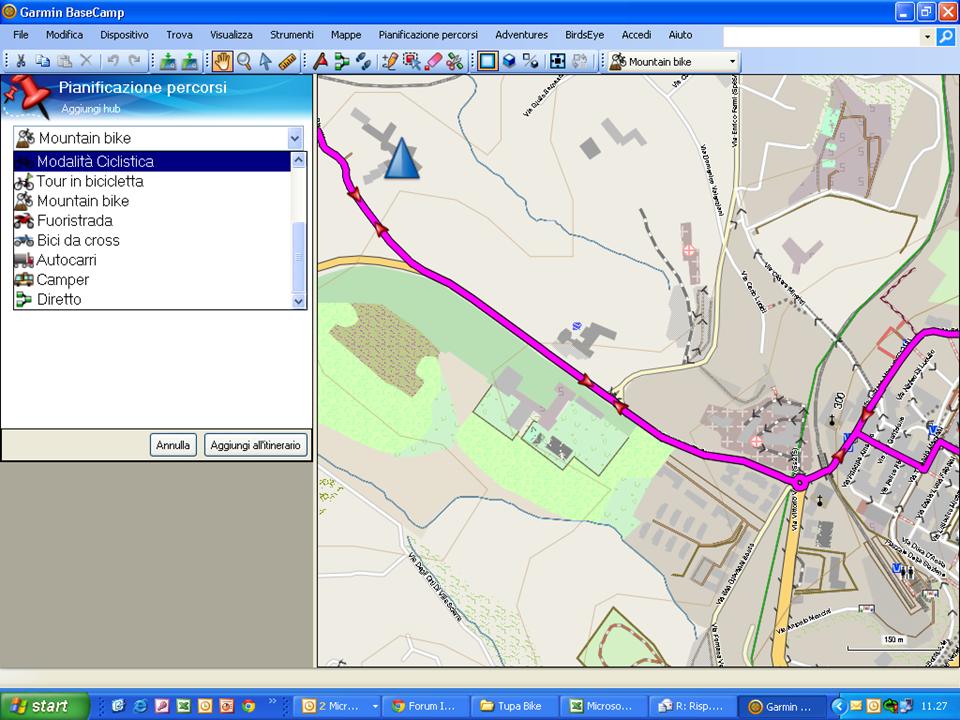Select the Zoom magnifier tool
The width and height of the screenshot is (960, 720).
pyautogui.click(x=244, y=61)
